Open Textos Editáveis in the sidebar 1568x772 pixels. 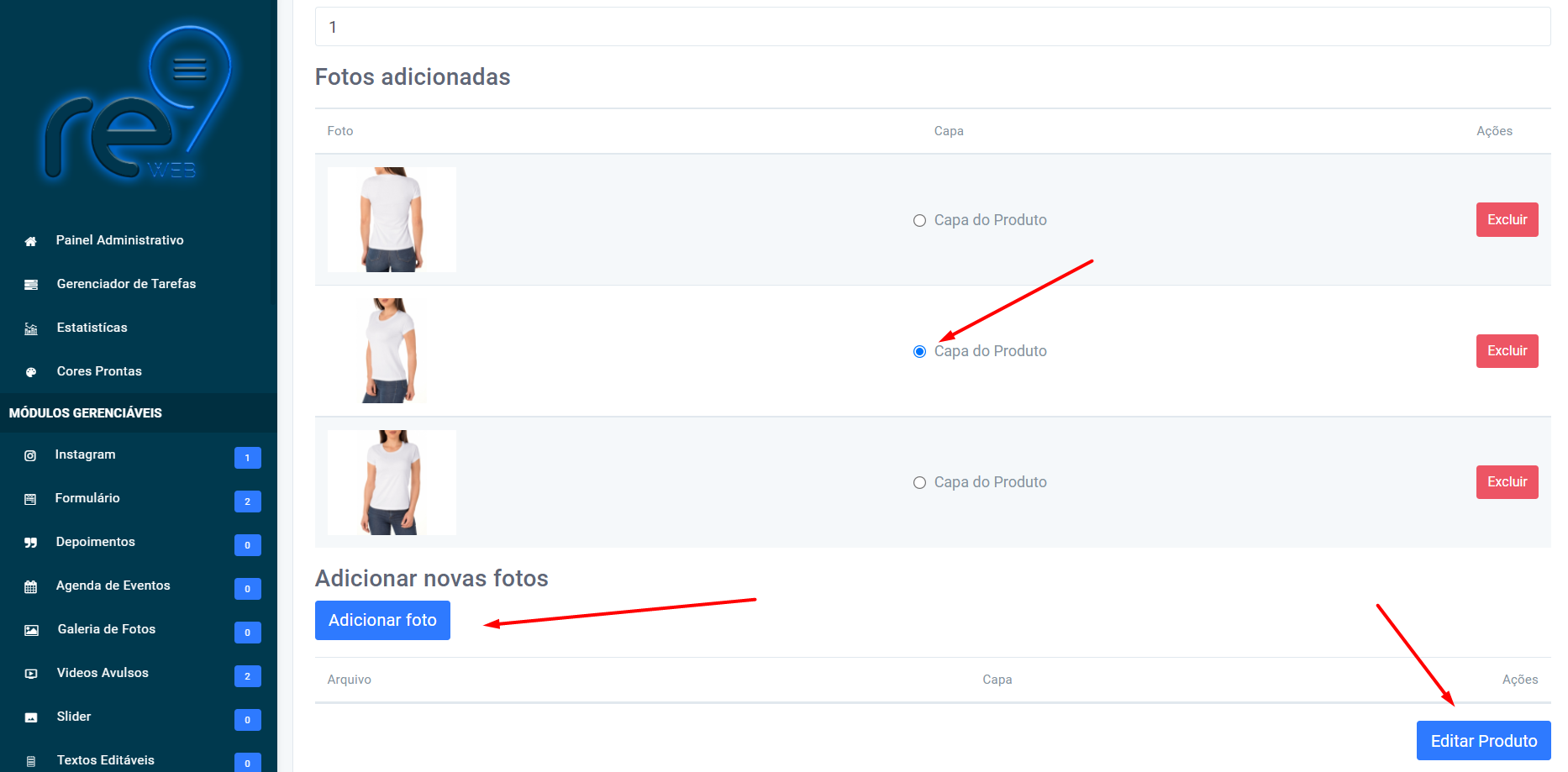(x=106, y=760)
